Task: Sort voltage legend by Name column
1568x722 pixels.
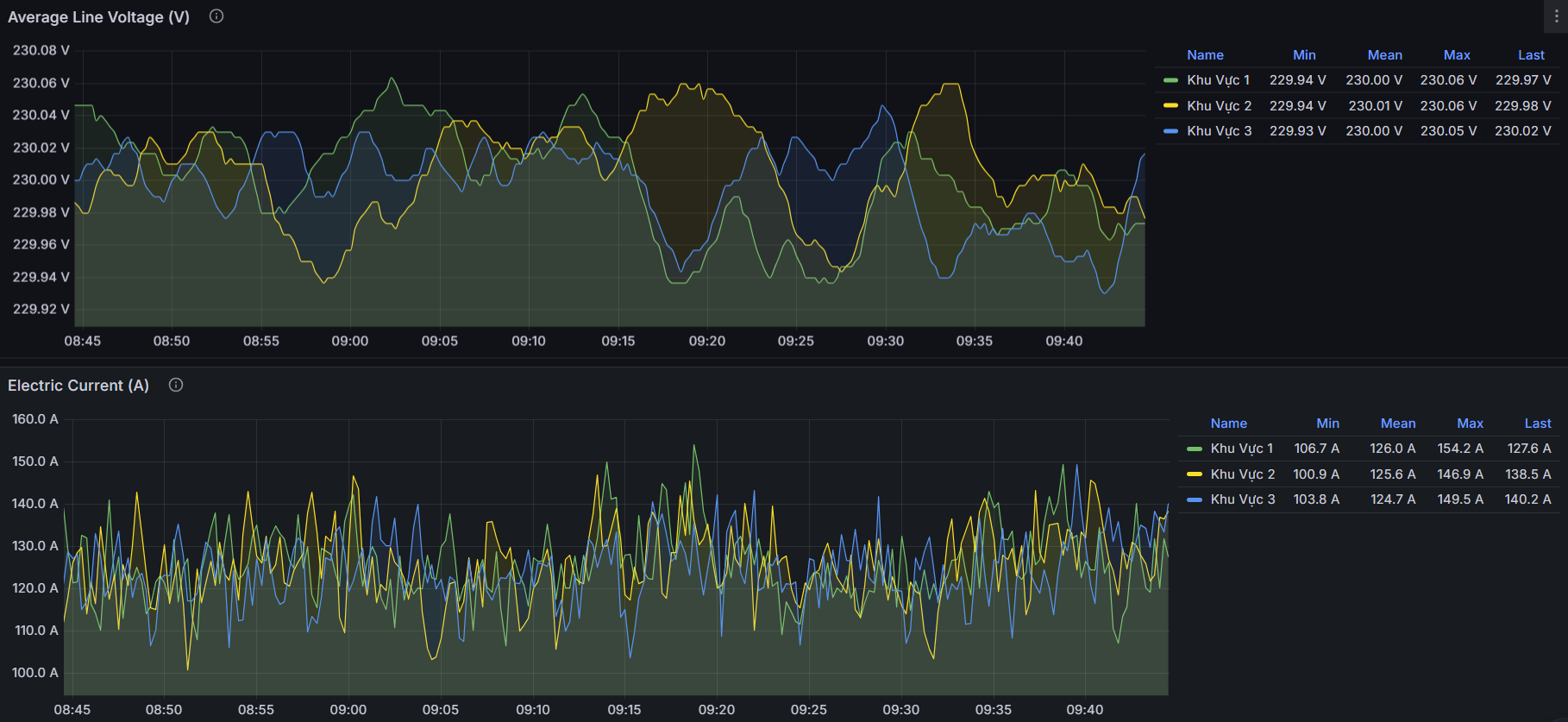Action: click(1205, 55)
